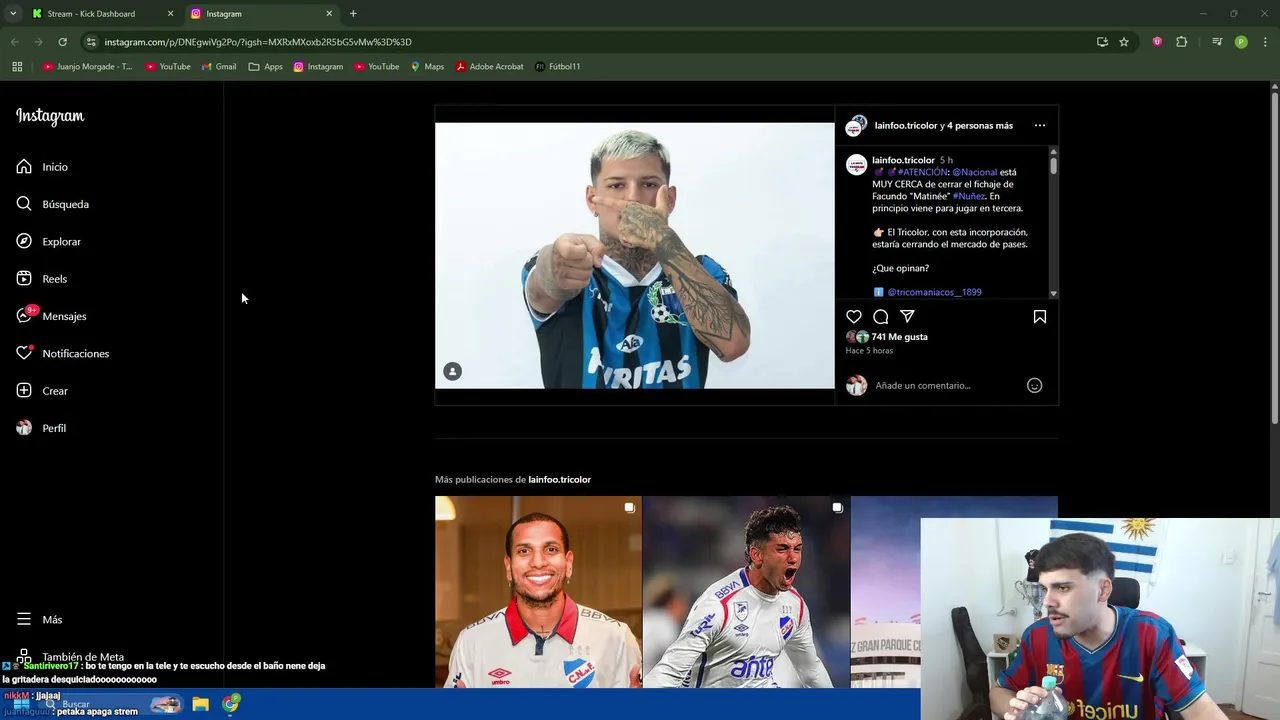Like the post with heart icon
The width and height of the screenshot is (1280, 720).
854,317
